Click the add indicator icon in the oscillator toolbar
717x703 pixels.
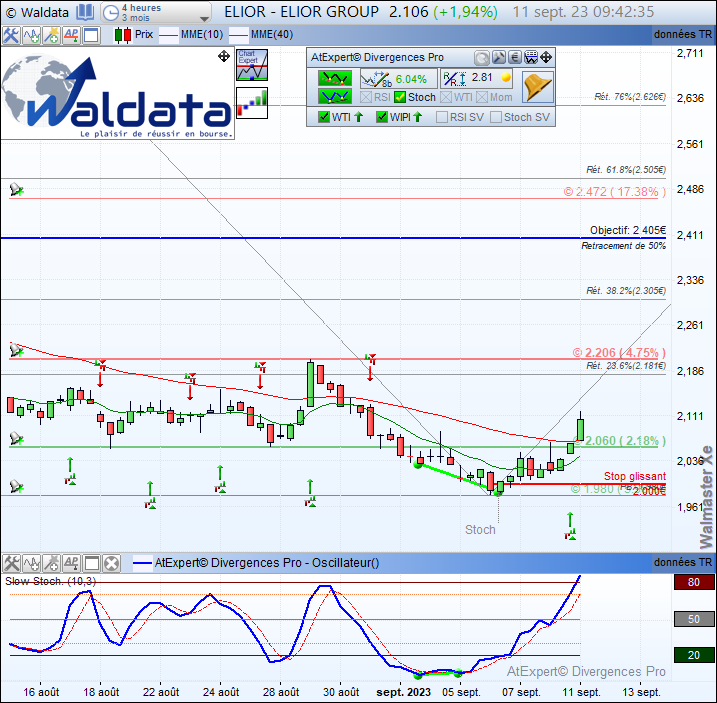32,563
